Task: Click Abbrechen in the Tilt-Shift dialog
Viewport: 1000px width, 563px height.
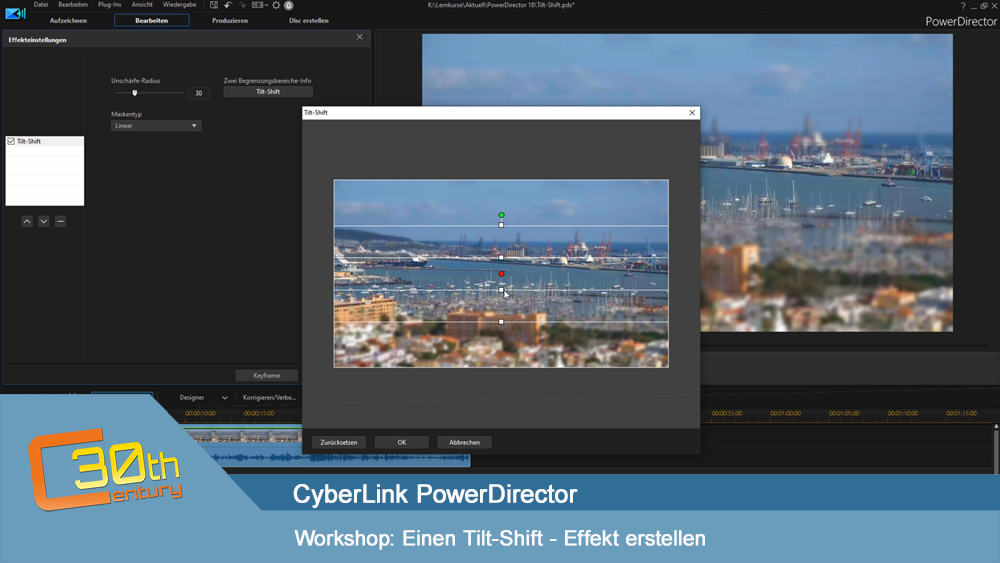Action: click(464, 442)
